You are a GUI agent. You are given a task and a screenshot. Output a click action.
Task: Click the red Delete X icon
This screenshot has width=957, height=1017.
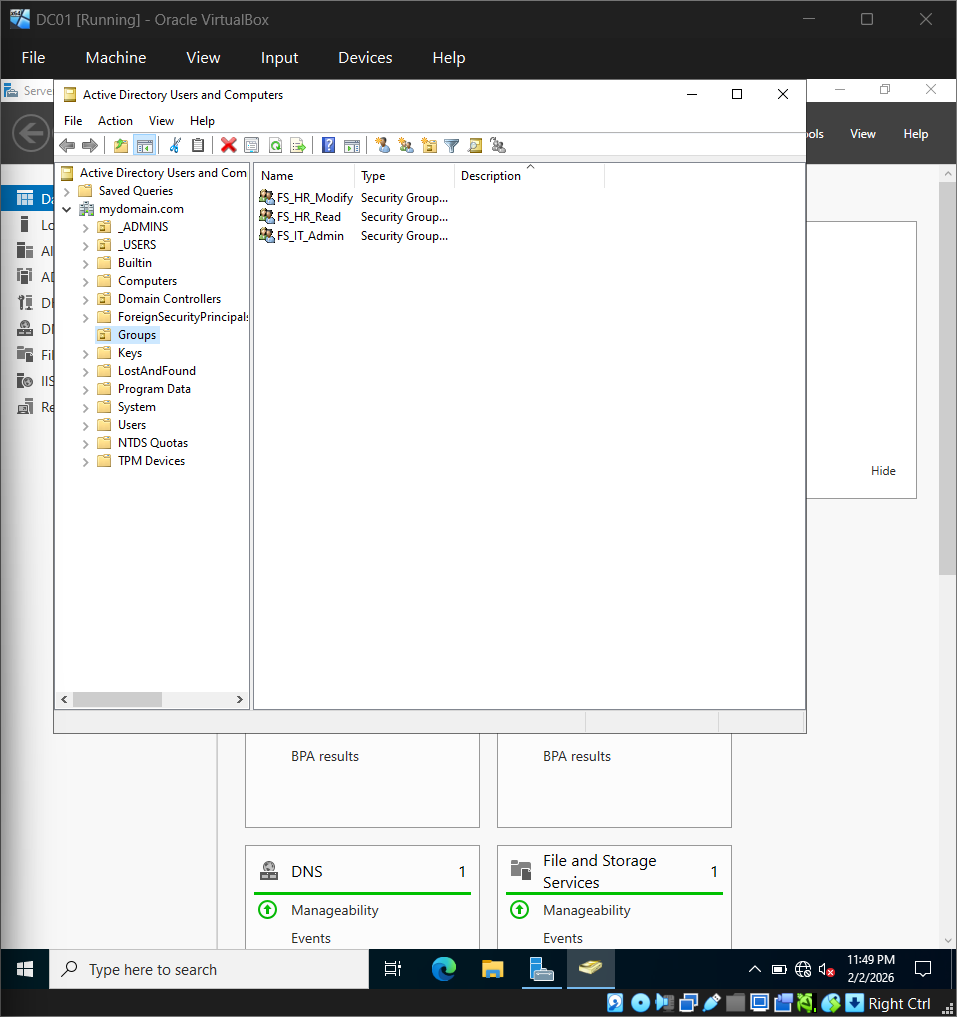(x=228, y=145)
